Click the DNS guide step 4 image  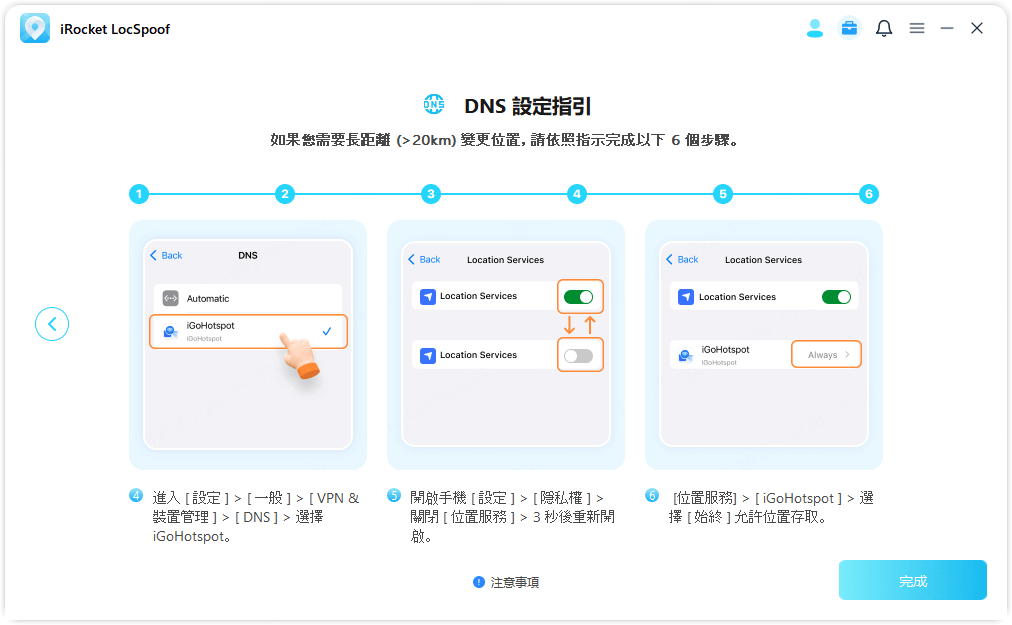(x=248, y=345)
